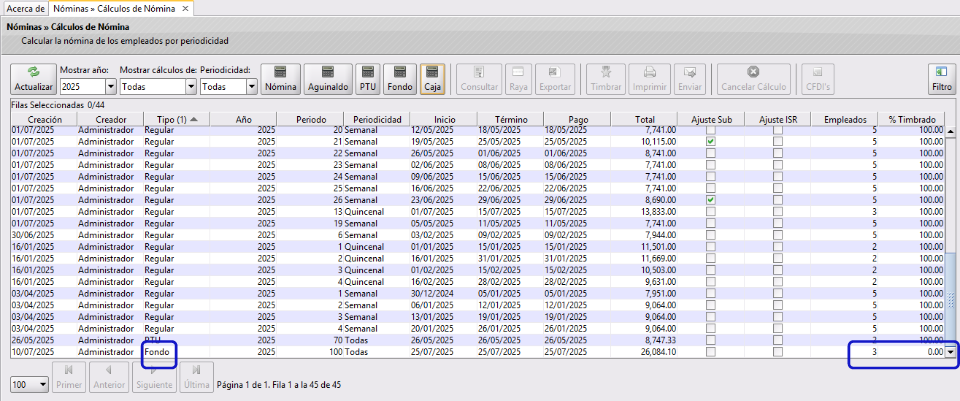Open the CFDI's toolbar button
The width and height of the screenshot is (960, 401).
click(817, 79)
